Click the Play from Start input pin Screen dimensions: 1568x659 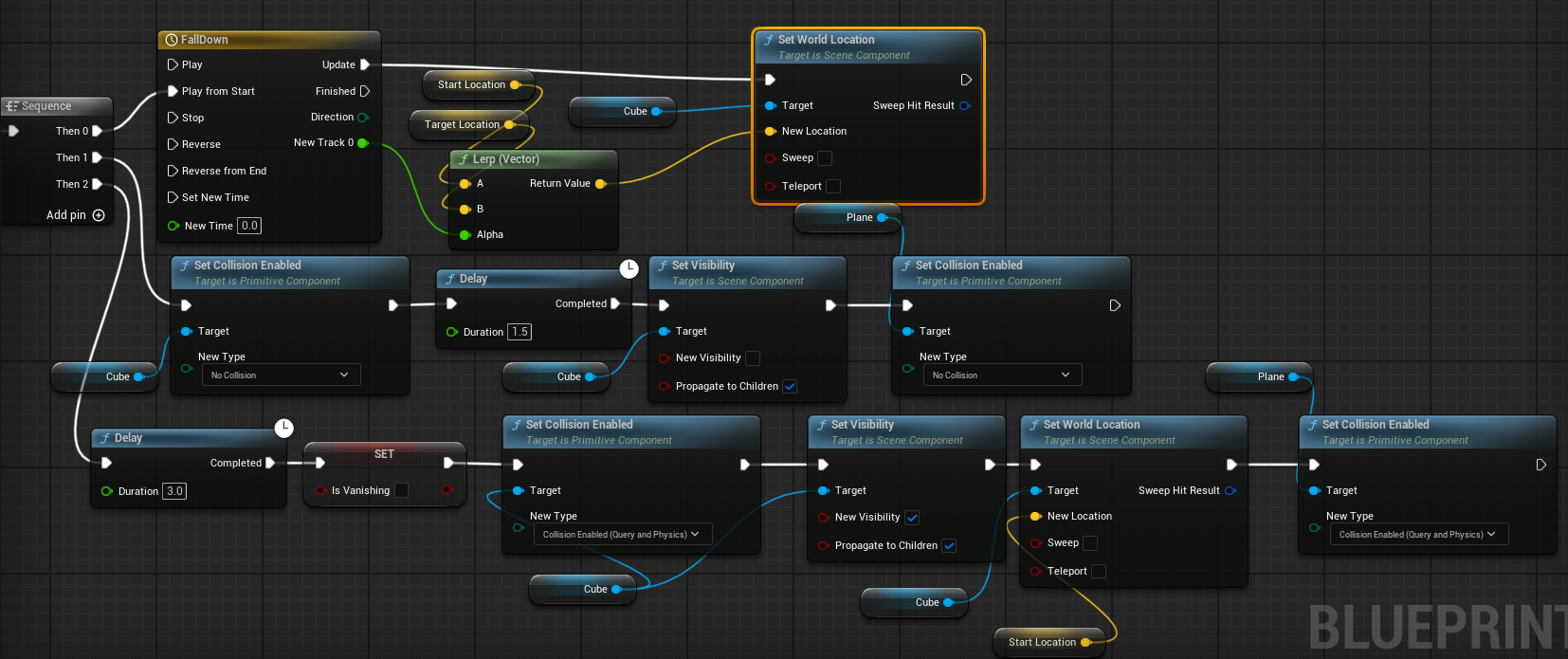(x=173, y=91)
